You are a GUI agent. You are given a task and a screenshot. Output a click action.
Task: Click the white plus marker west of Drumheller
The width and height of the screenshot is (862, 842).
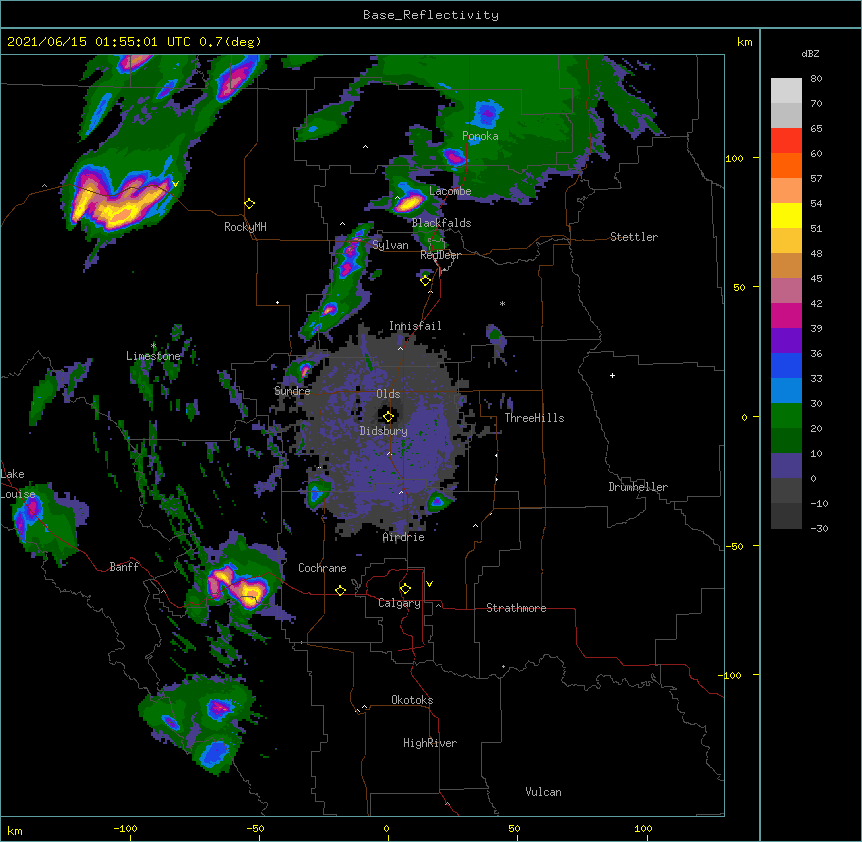point(612,375)
